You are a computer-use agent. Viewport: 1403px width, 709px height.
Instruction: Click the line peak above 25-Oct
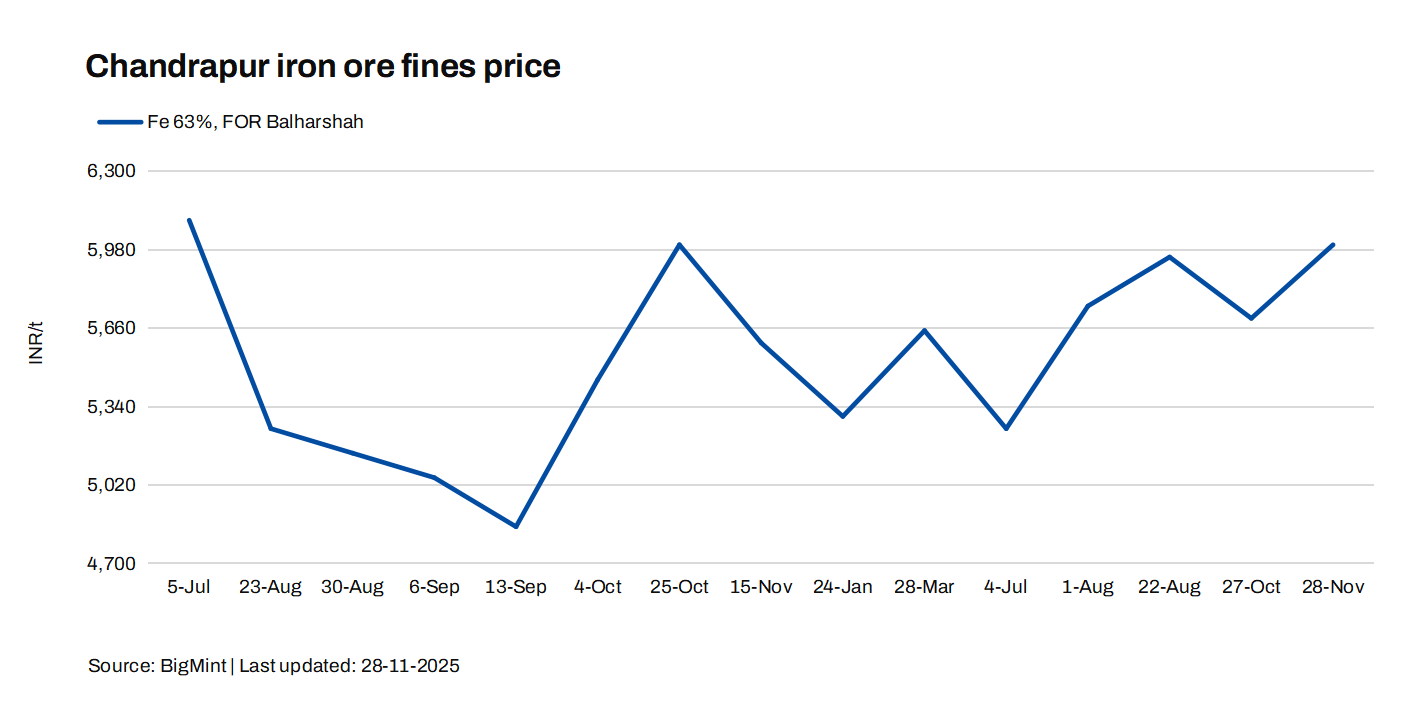[x=679, y=244]
